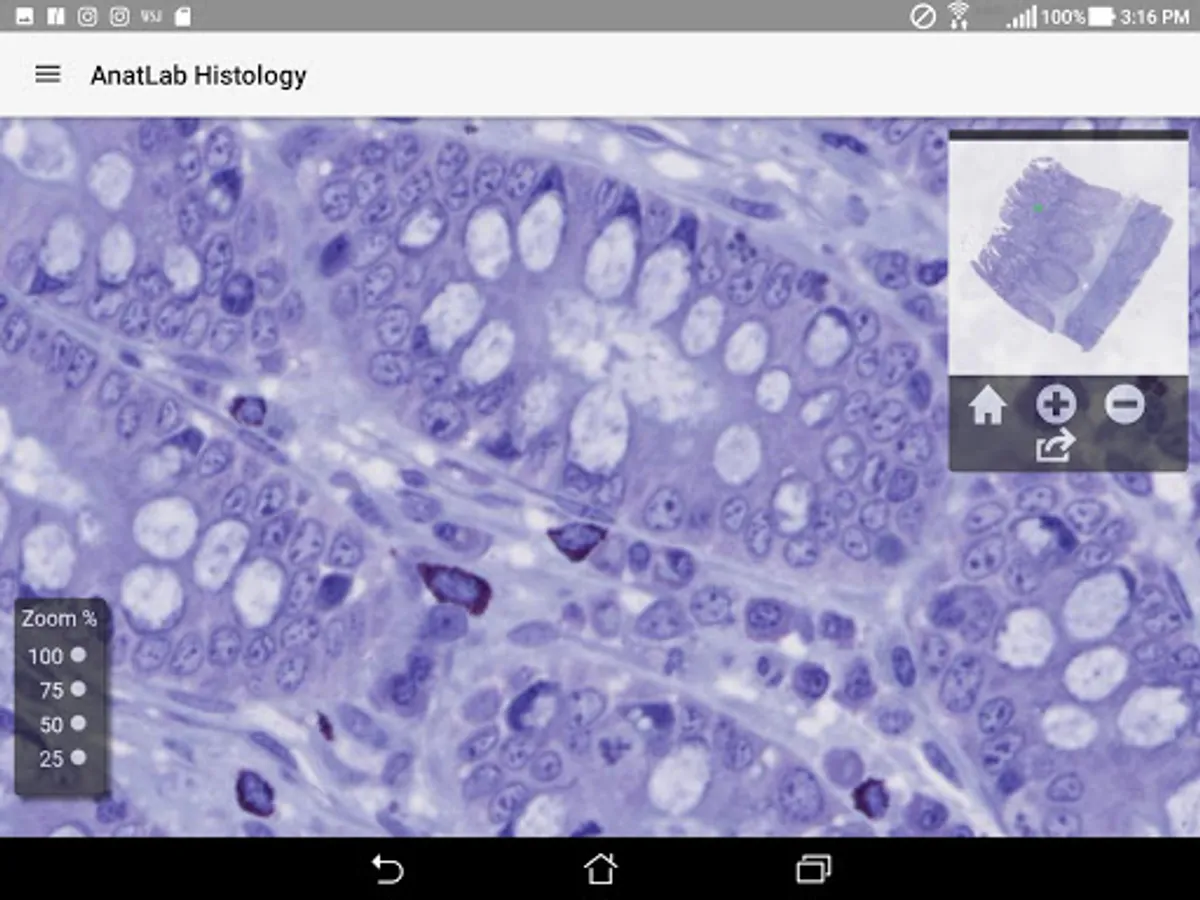
Task: Tap the share slide icon
Action: [1055, 446]
